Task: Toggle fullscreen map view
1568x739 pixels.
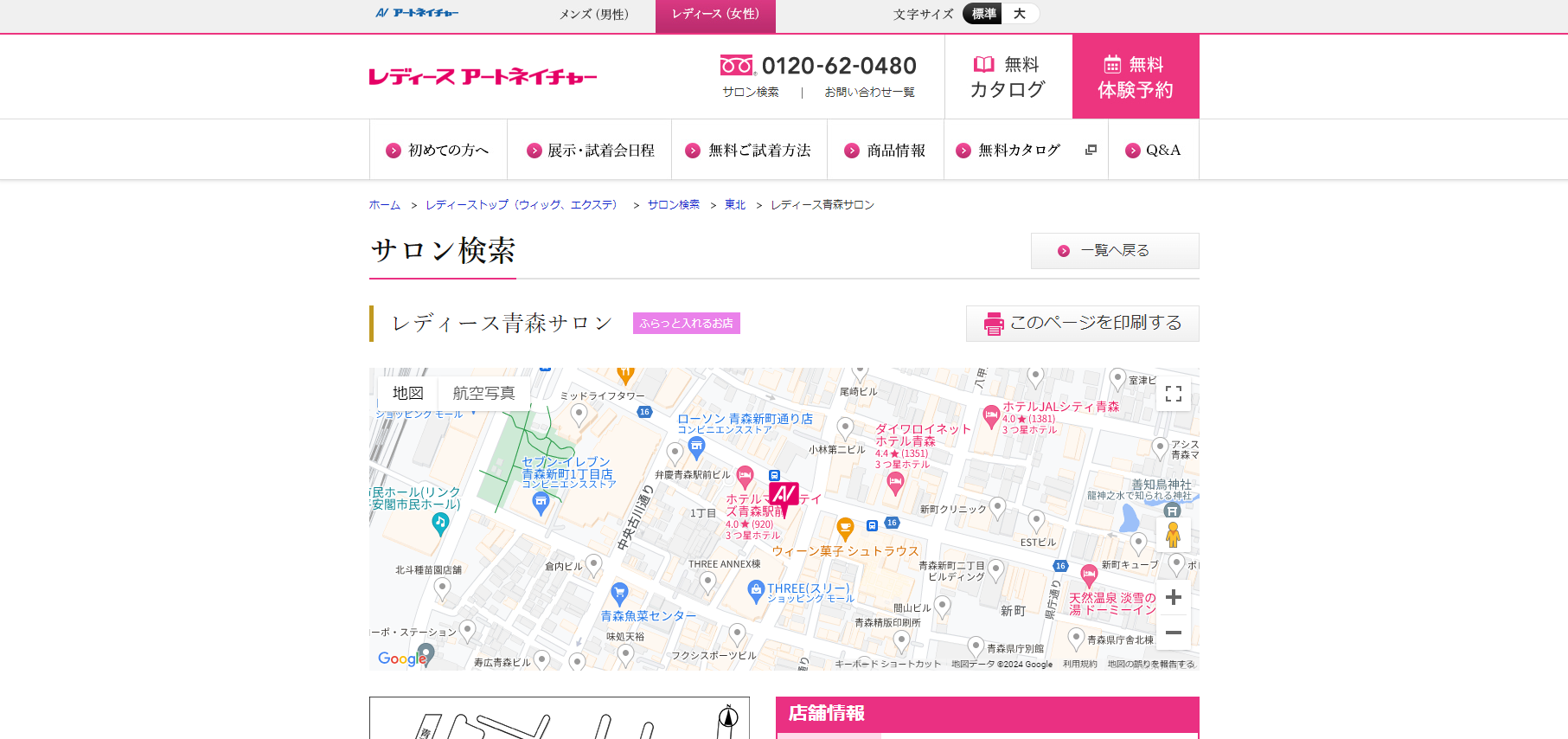Action: click(1174, 394)
